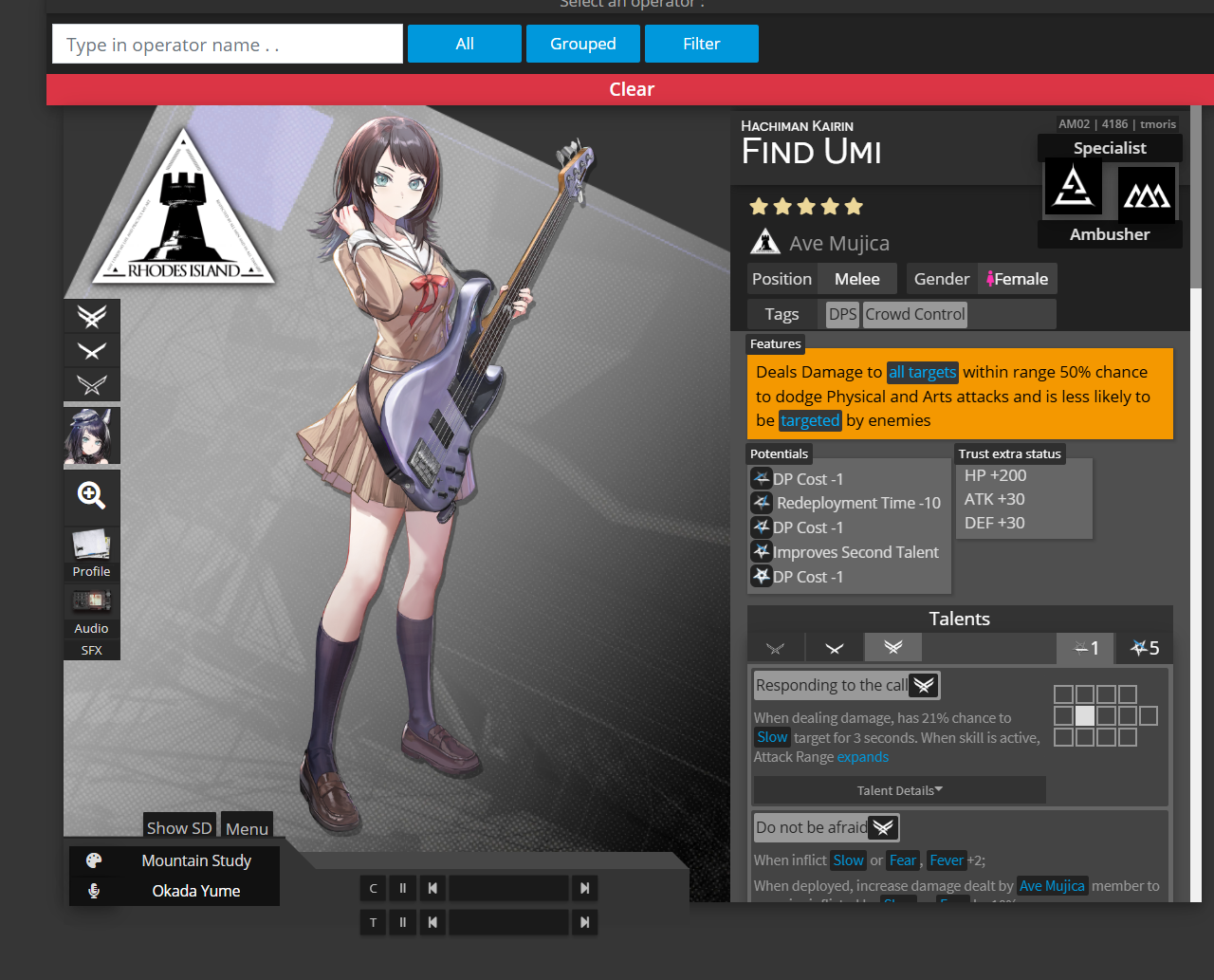Click the elite icon next to Do not be afraid
The height and width of the screenshot is (980, 1214).
point(883,827)
